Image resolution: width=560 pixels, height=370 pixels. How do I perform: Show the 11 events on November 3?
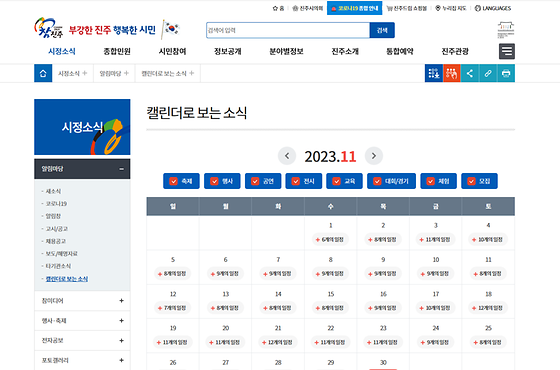click(x=435, y=240)
